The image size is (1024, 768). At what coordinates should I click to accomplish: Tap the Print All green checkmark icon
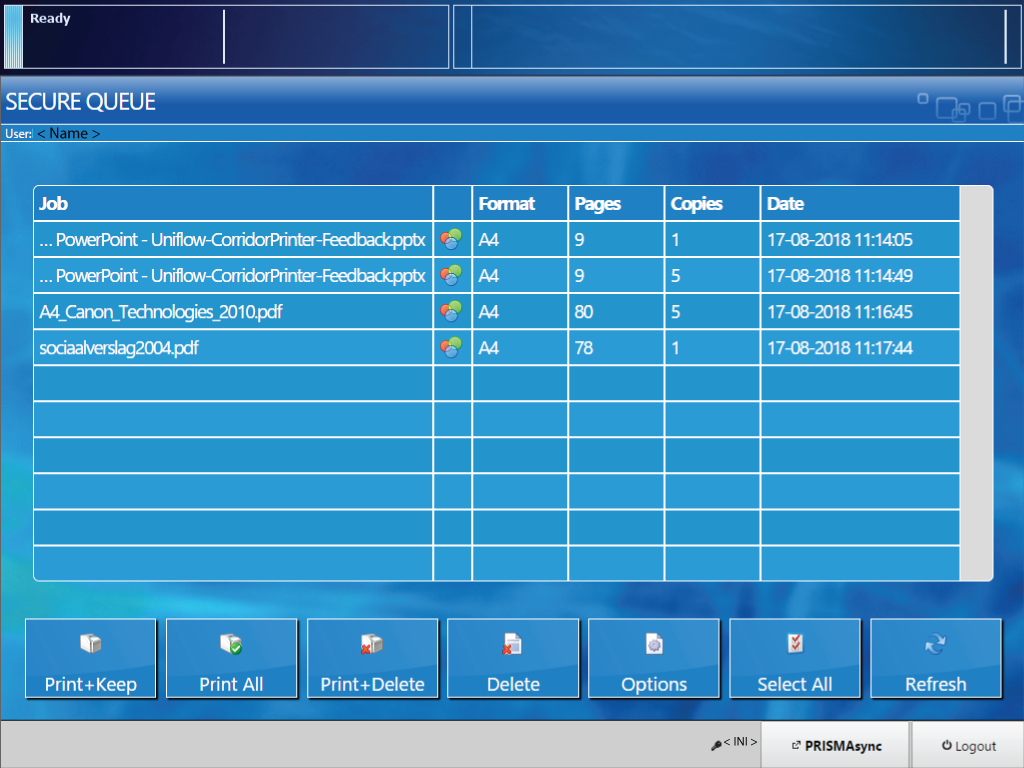pos(231,646)
